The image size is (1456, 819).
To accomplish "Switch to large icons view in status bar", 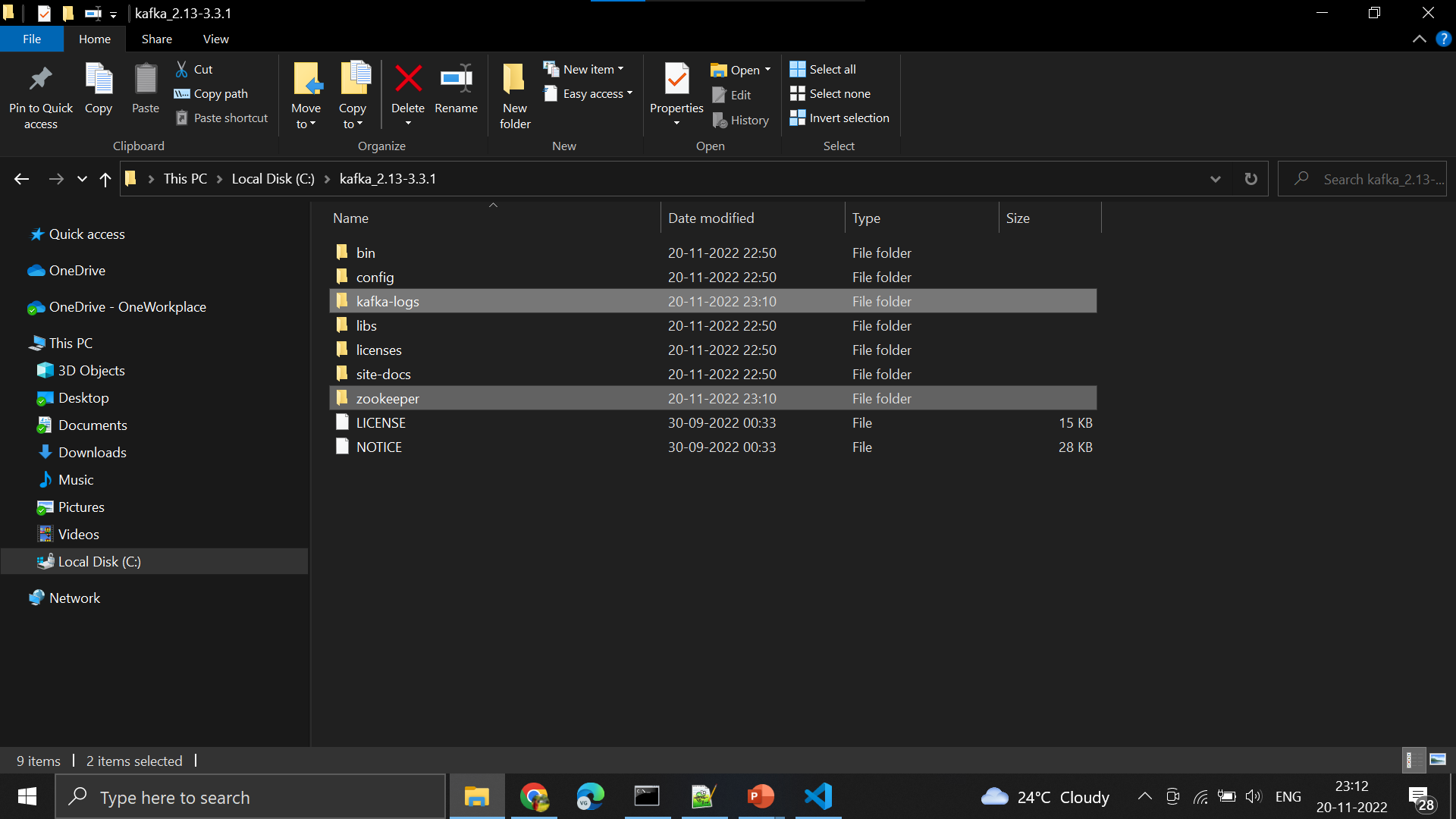I will [x=1438, y=759].
